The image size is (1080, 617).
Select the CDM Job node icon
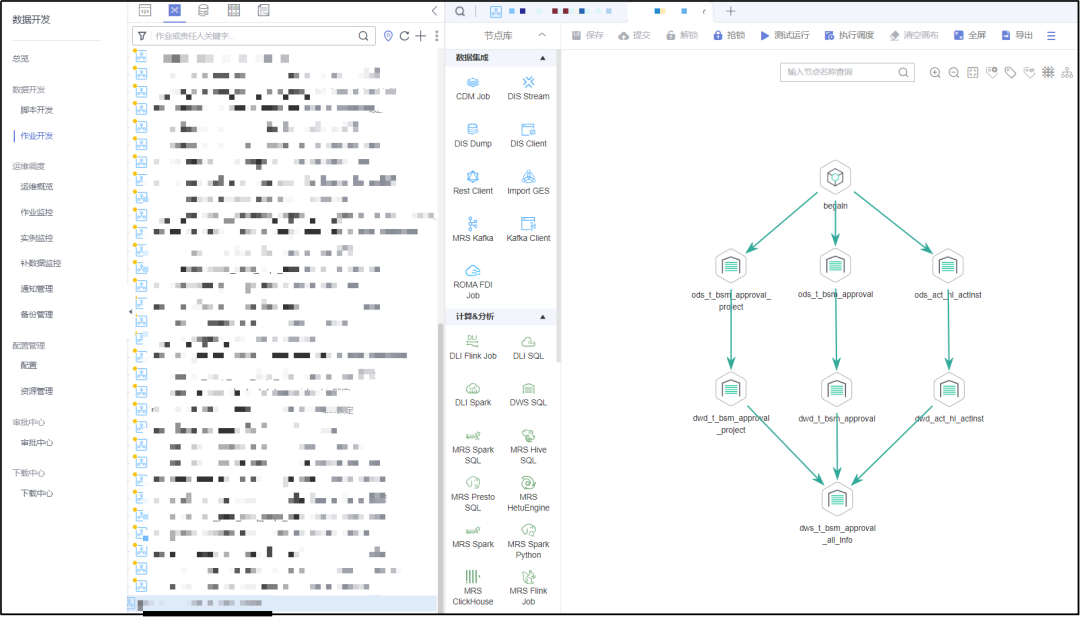473,81
